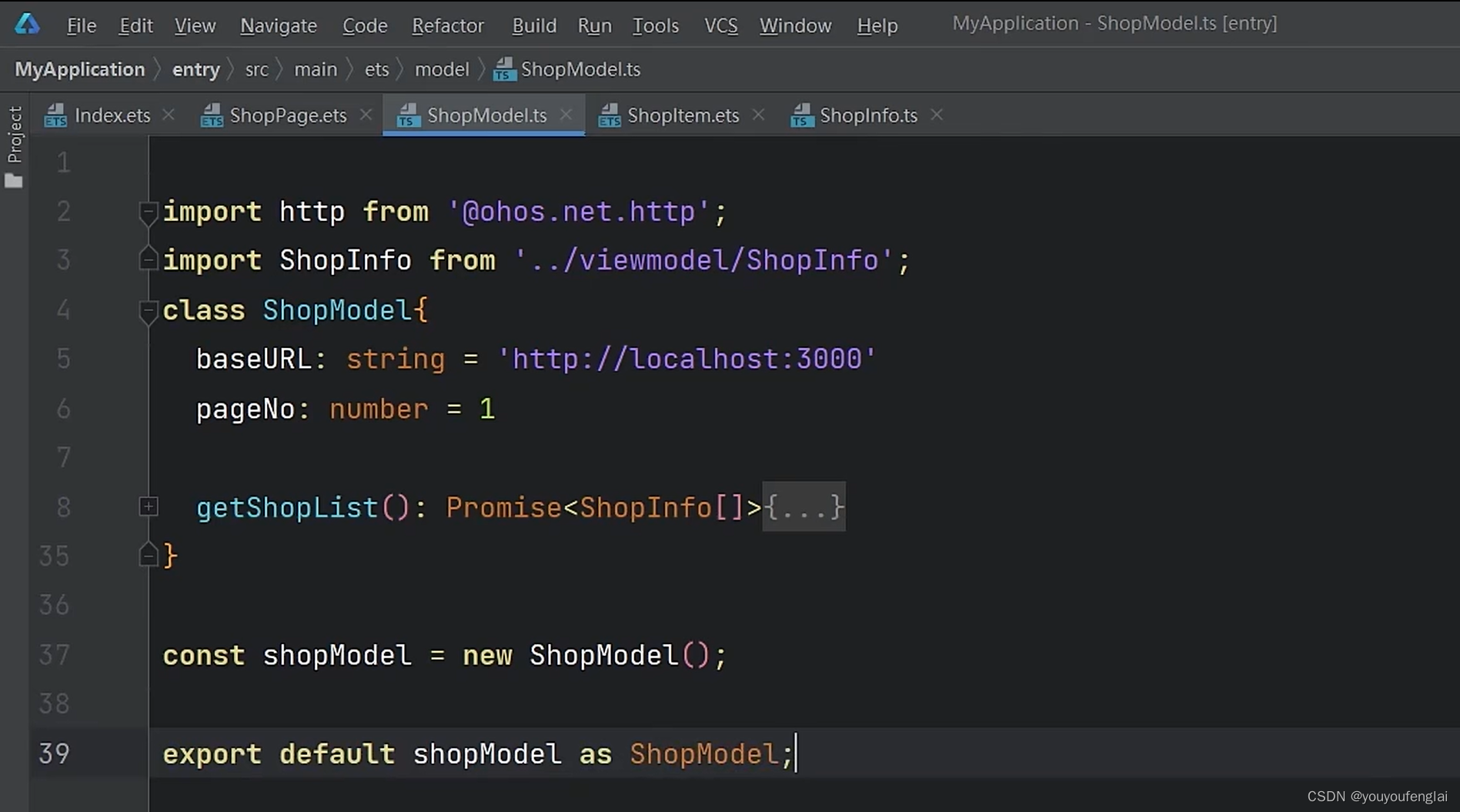The height and width of the screenshot is (812, 1460).
Task: Click the ShopModel.ts breadcrumb file icon
Action: pyautogui.click(x=504, y=69)
